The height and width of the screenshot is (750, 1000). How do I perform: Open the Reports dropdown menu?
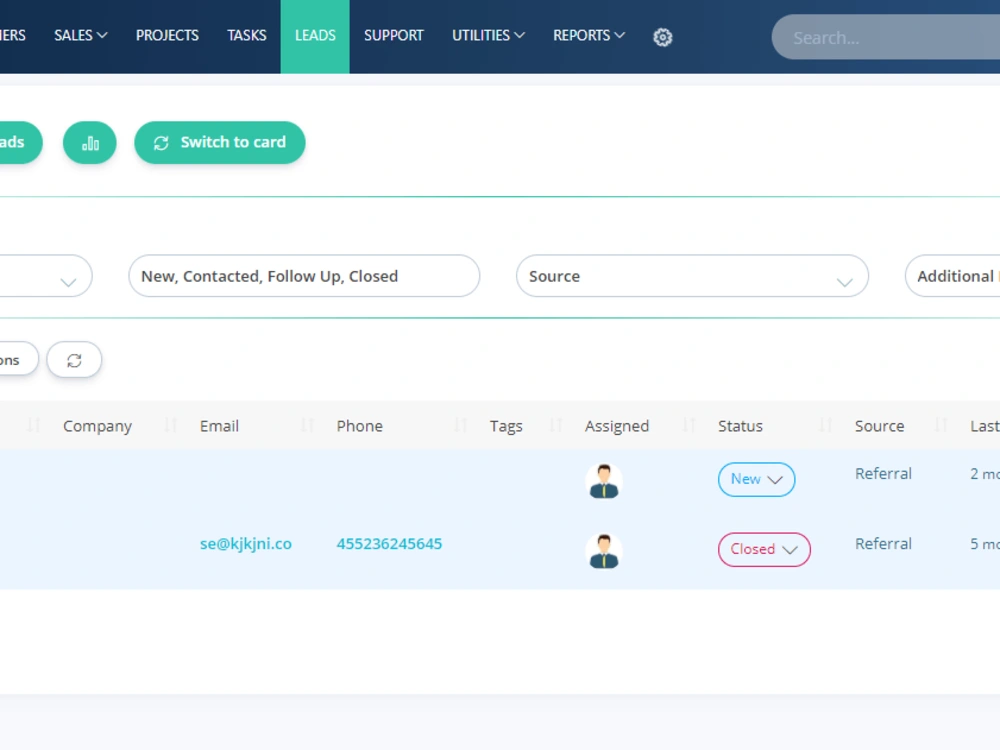[589, 36]
